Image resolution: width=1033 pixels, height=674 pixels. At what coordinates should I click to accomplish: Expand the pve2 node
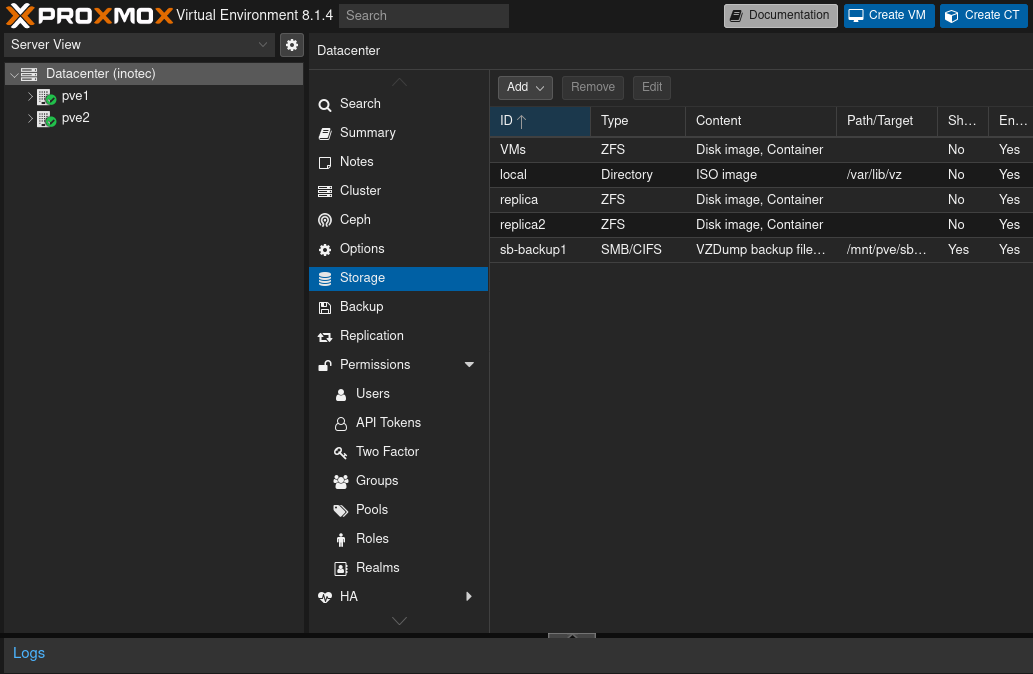pos(30,119)
